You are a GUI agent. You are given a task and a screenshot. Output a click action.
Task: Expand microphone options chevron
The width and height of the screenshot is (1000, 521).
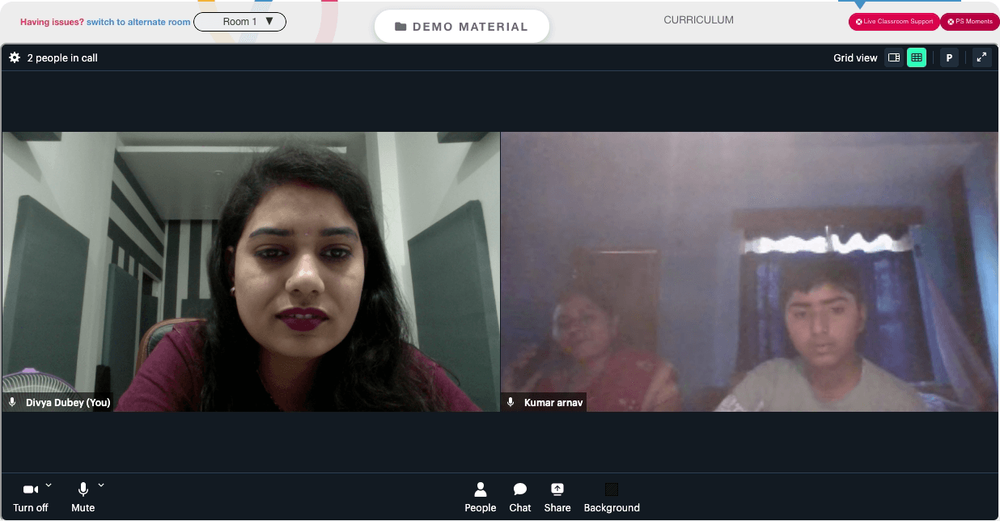[x=101, y=485]
